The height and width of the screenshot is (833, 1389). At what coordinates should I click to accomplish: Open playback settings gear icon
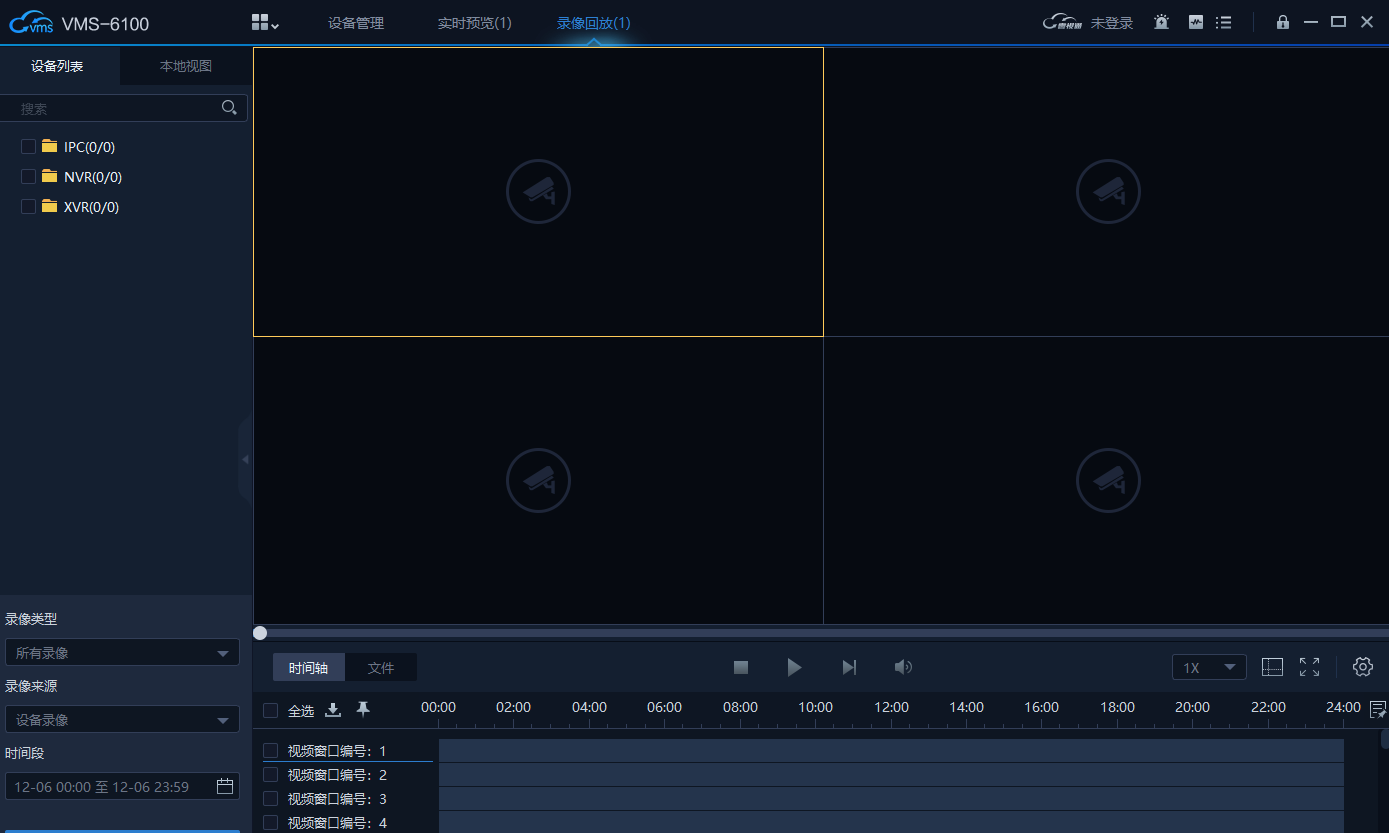[x=1363, y=667]
